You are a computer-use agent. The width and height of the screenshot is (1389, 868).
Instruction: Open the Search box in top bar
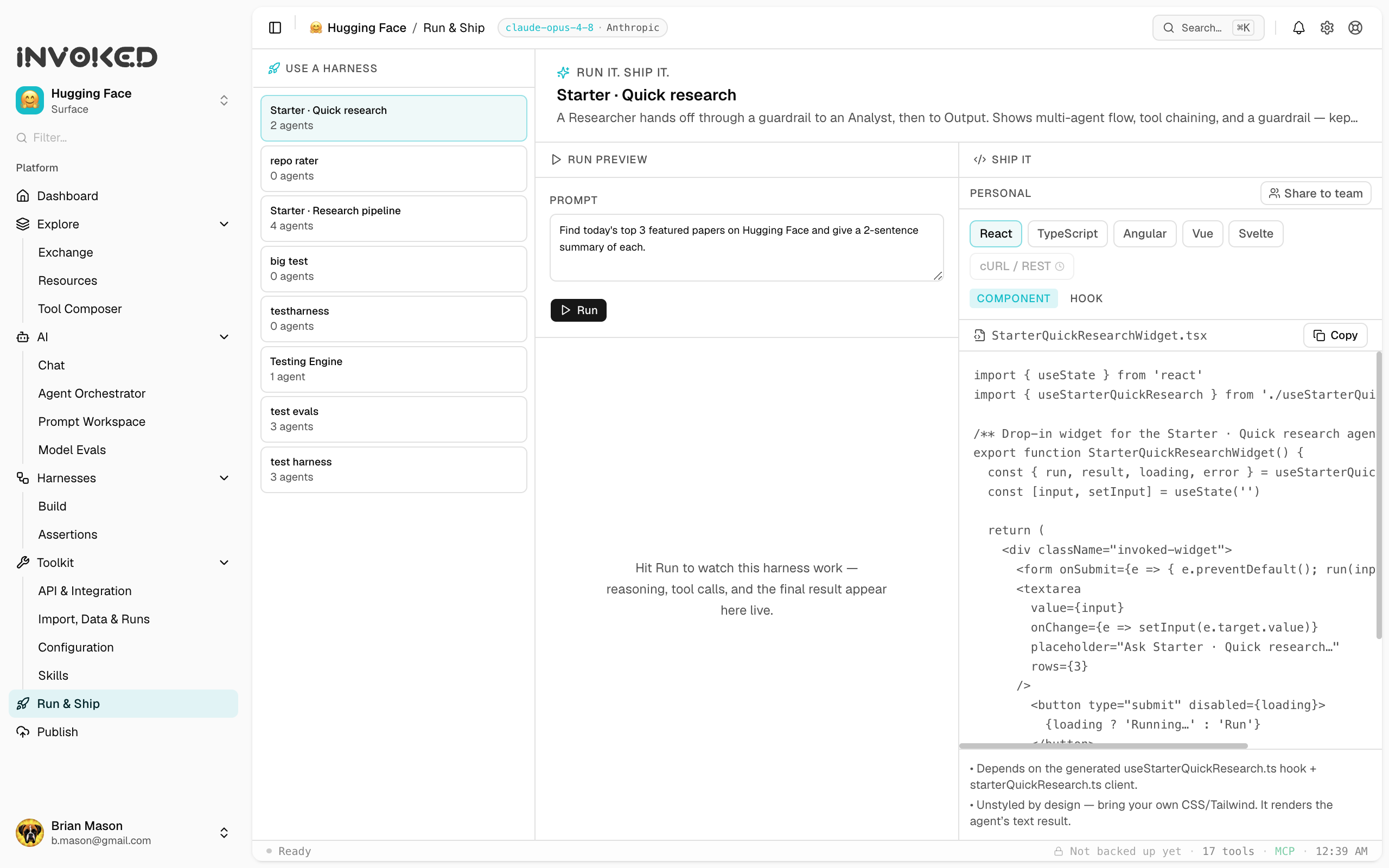tap(1208, 28)
